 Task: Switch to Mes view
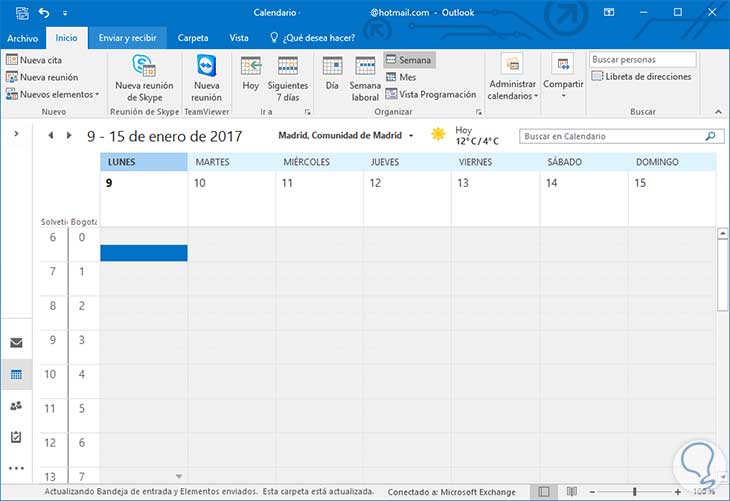pos(401,77)
